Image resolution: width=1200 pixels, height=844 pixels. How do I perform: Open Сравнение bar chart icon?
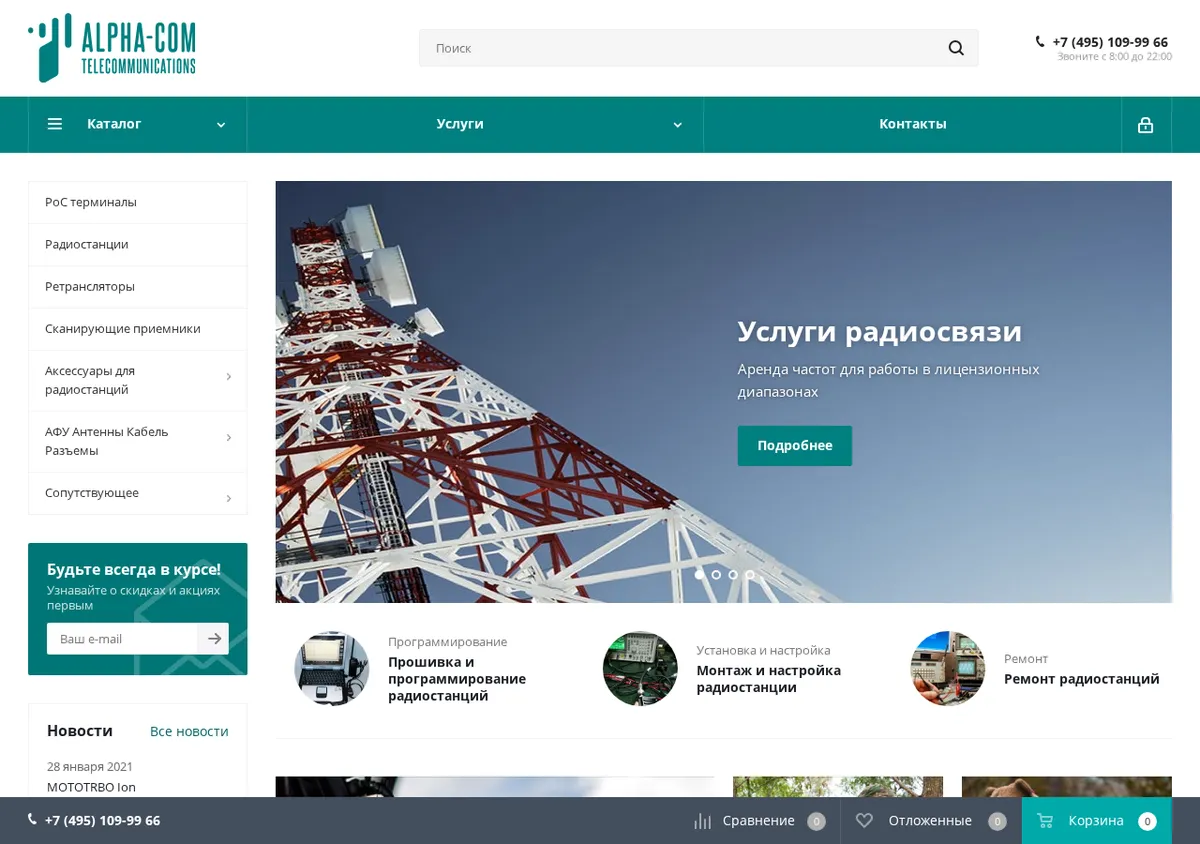[702, 821]
